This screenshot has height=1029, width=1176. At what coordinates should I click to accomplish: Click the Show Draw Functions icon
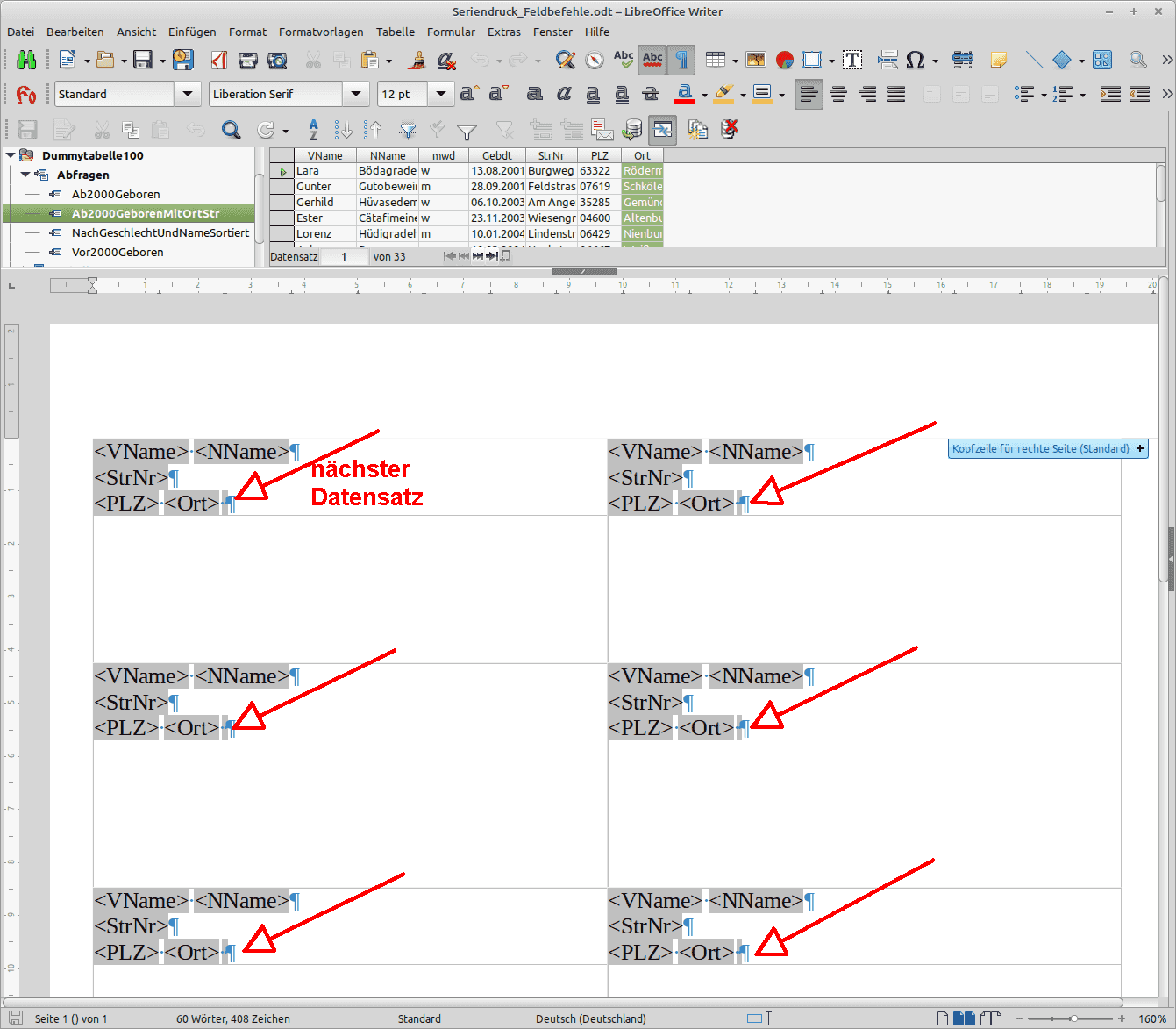[1102, 60]
